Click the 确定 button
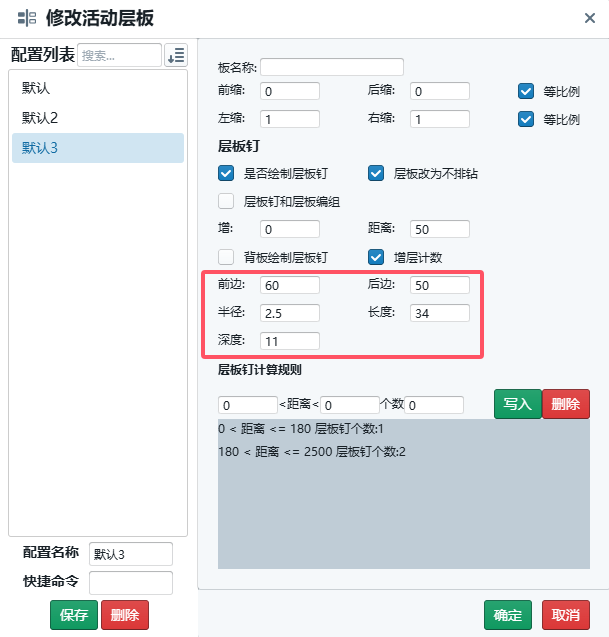 (x=507, y=615)
